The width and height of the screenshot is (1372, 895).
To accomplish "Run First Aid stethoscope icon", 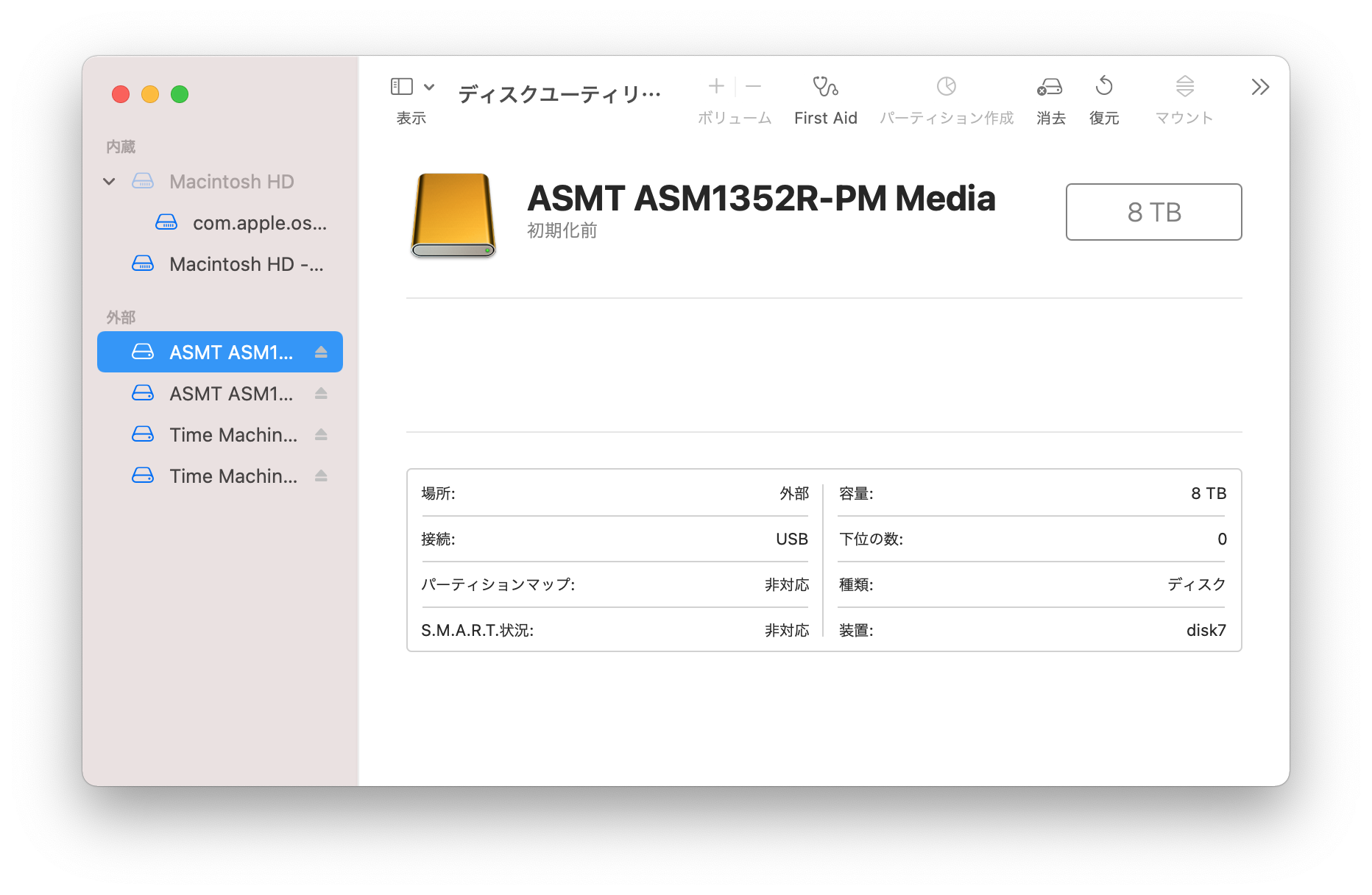I will [825, 86].
